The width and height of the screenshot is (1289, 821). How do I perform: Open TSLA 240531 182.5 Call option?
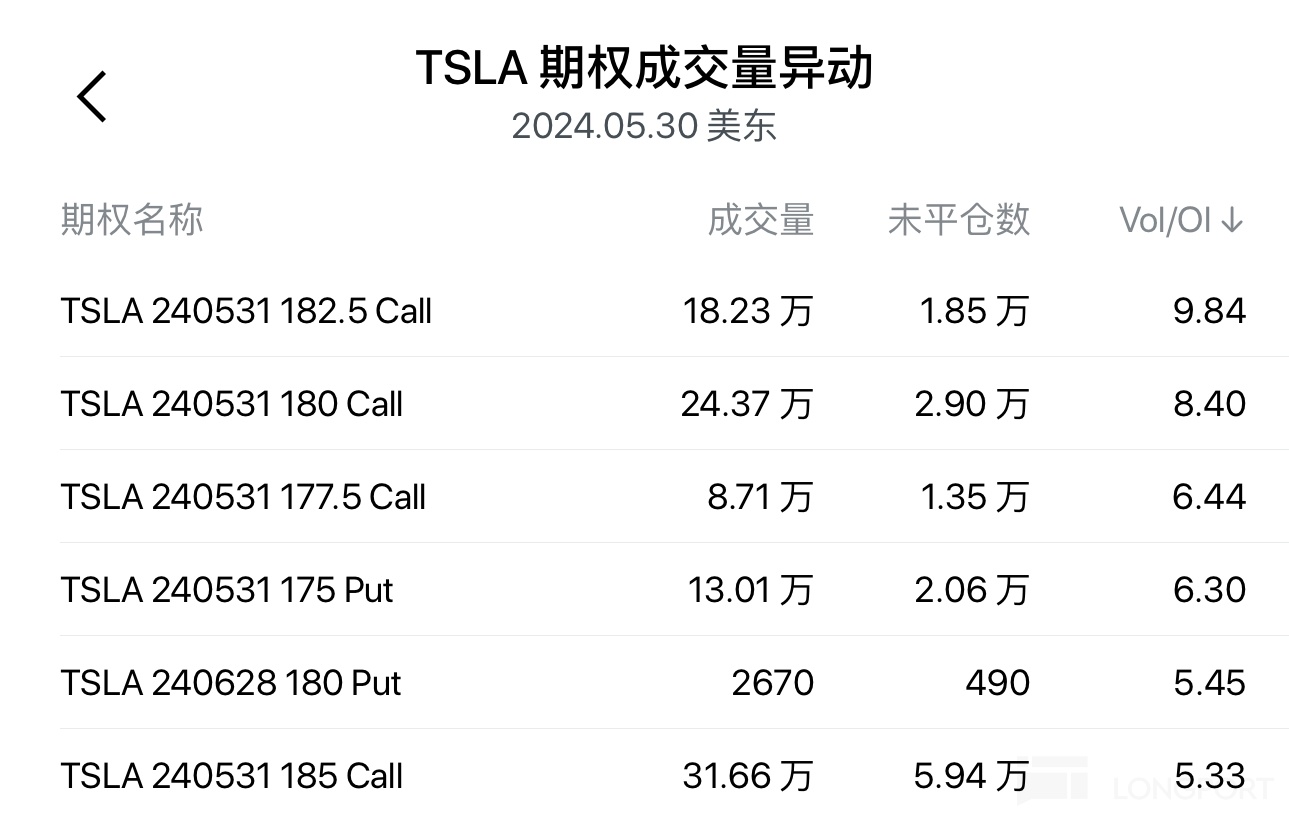click(x=246, y=311)
